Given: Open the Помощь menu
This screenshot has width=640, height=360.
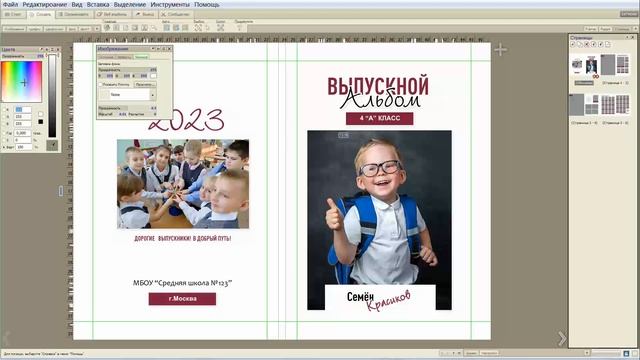Looking at the screenshot, I should coord(207,4).
